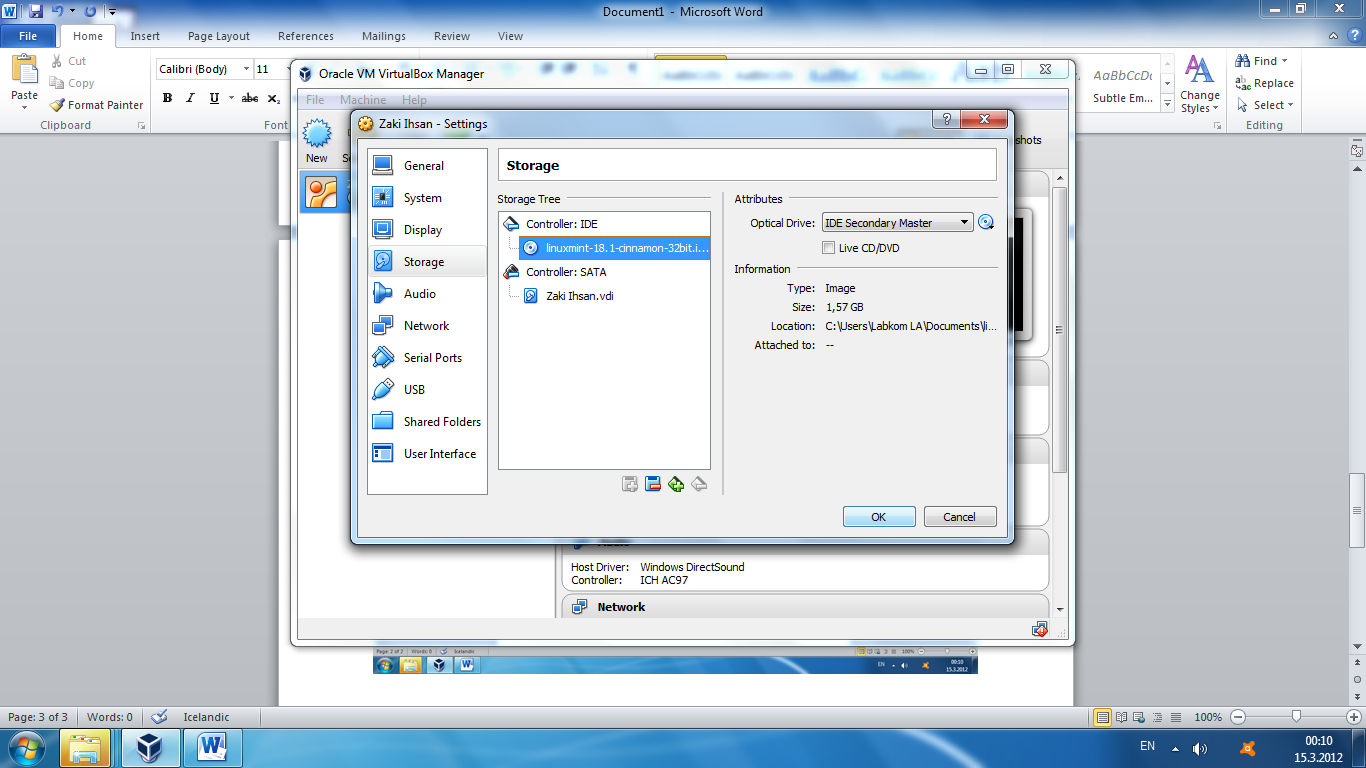This screenshot has height=768, width=1366.
Task: Click the Word zoom out minus button
Action: coord(1238,717)
